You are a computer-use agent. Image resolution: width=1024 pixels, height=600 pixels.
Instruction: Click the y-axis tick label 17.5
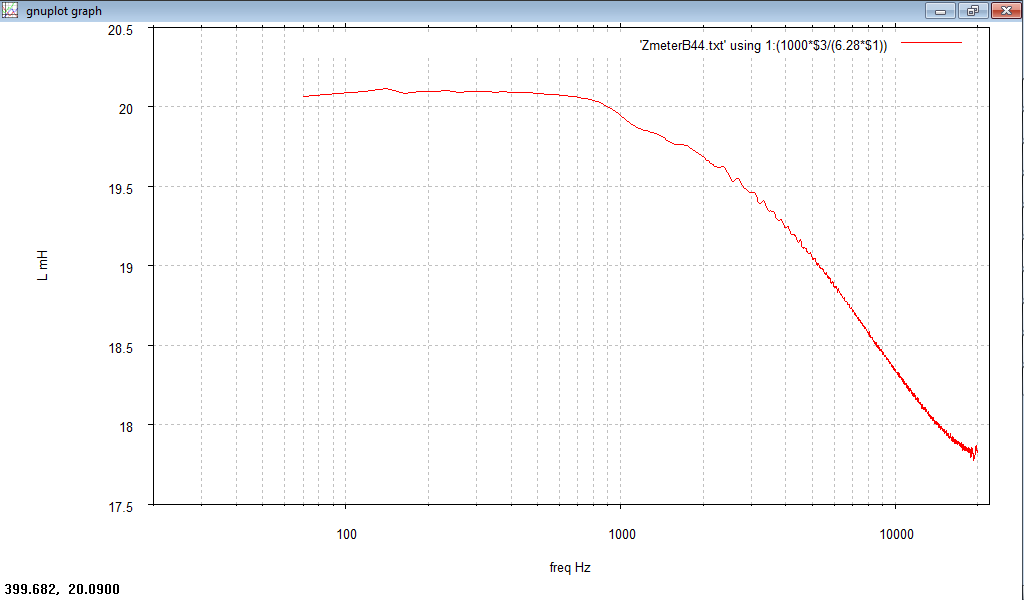[121, 507]
